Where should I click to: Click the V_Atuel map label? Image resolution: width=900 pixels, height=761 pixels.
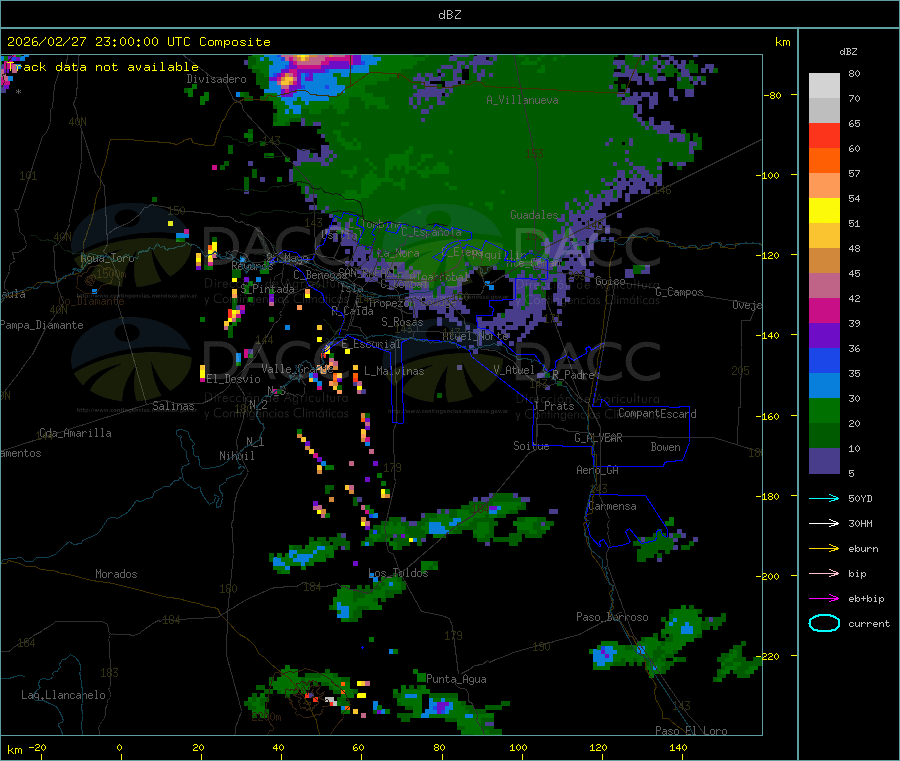(514, 370)
